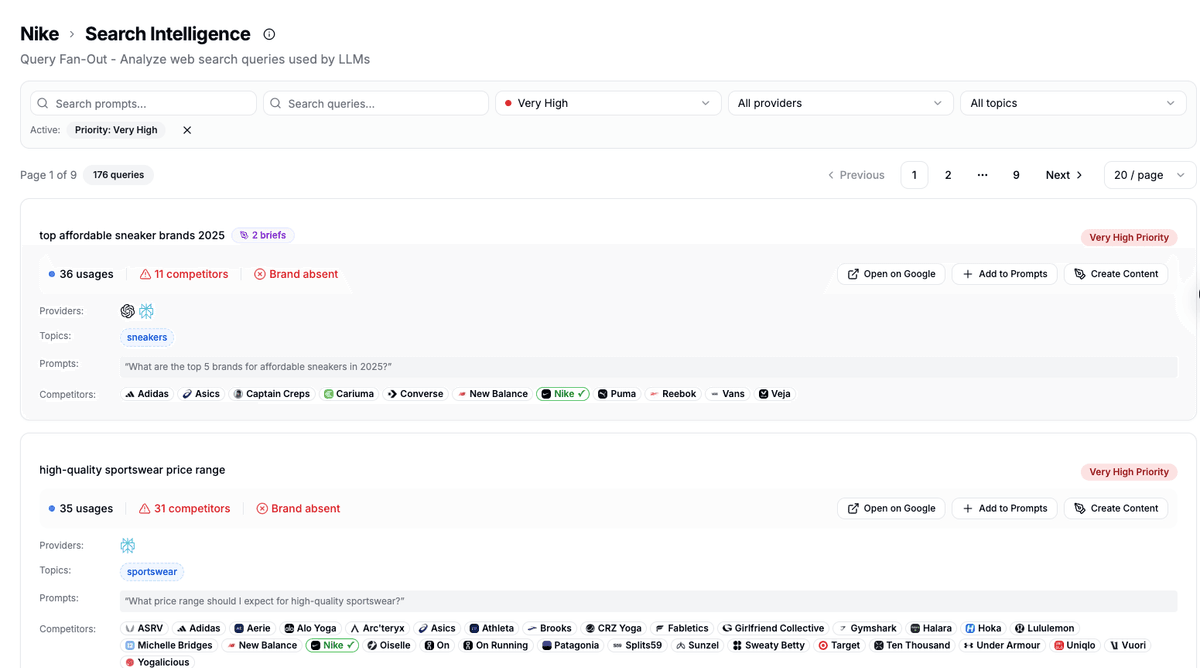Image resolution: width=1200 pixels, height=668 pixels.
Task: Open the 2 briefs badge
Action: (x=263, y=235)
